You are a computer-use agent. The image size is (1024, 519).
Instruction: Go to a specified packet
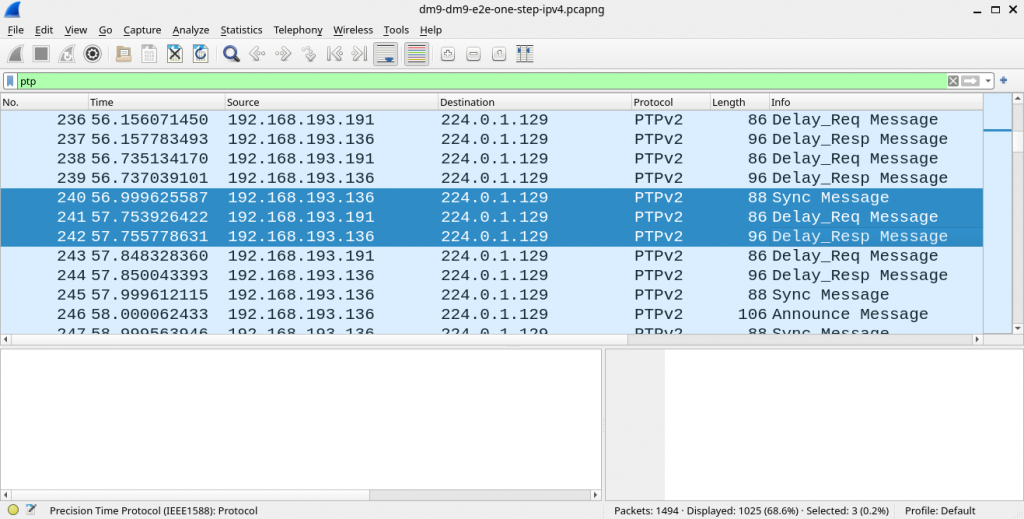(308, 54)
